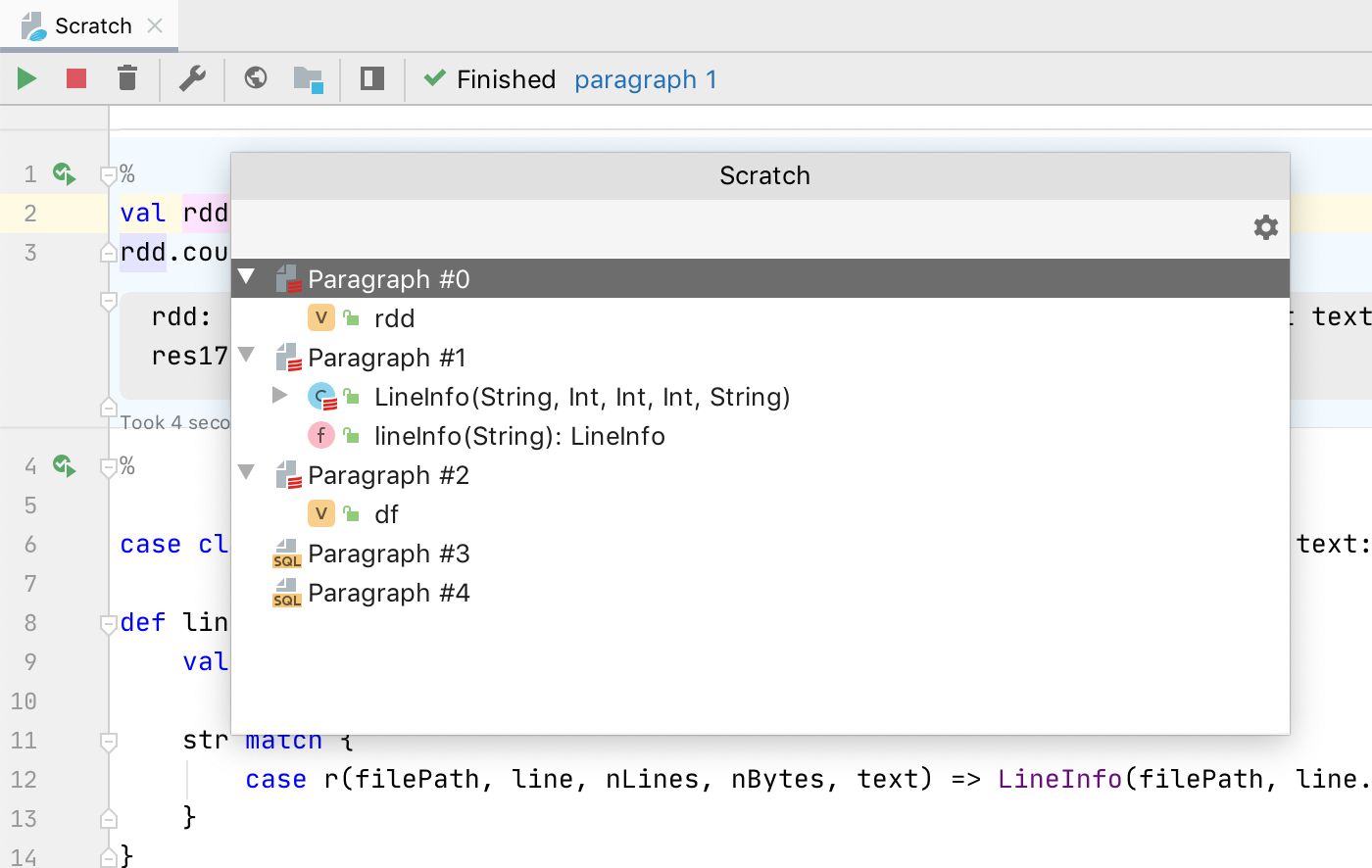This screenshot has width=1372, height=868.
Task: Click the SQL icon for Paragraph #3
Action: (287, 554)
